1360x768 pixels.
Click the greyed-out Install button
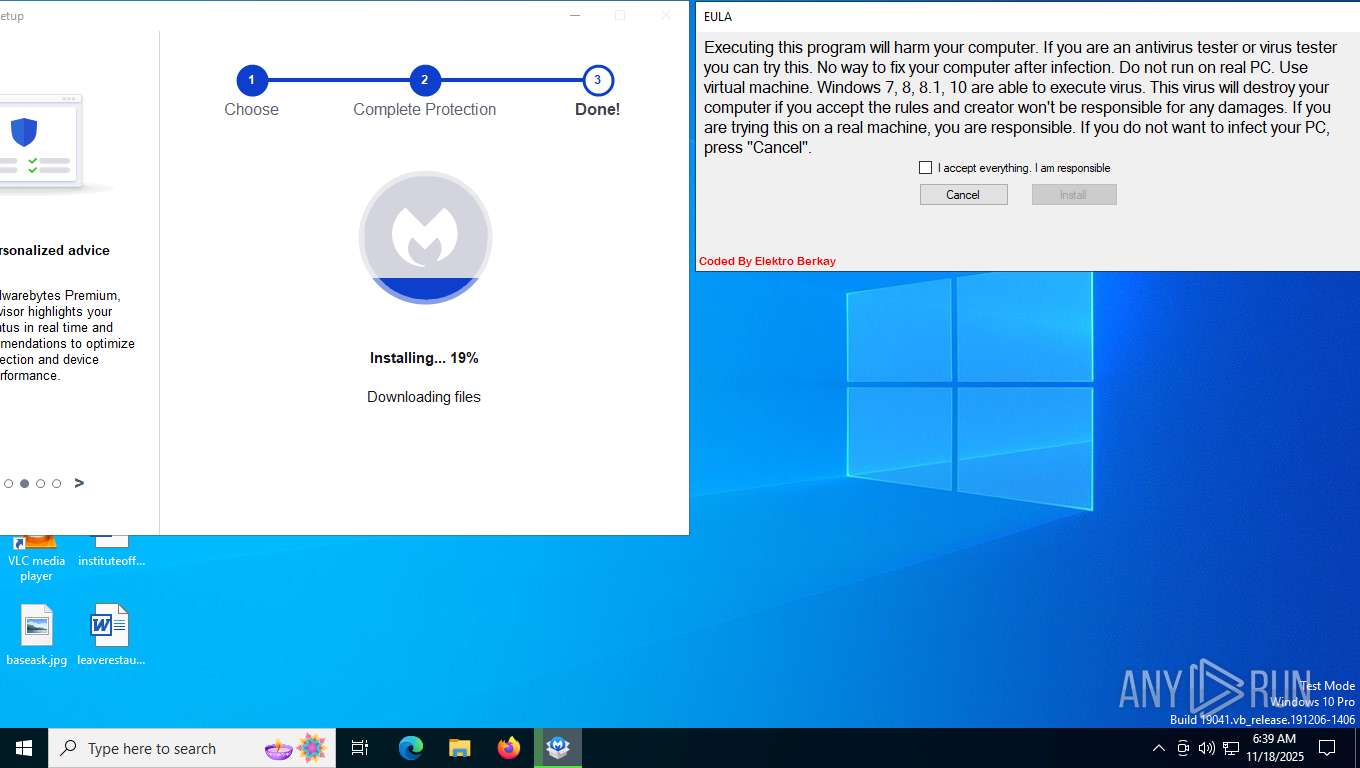click(1073, 195)
